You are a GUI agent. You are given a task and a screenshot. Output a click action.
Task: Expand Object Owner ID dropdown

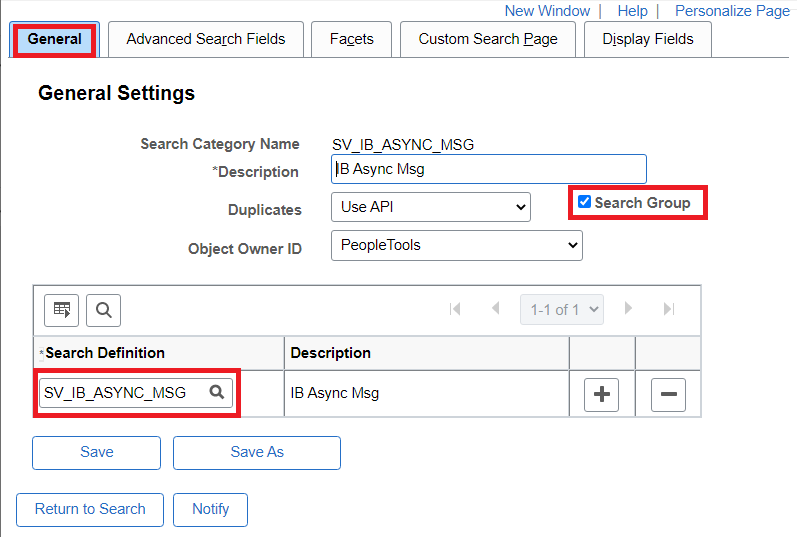pos(456,245)
